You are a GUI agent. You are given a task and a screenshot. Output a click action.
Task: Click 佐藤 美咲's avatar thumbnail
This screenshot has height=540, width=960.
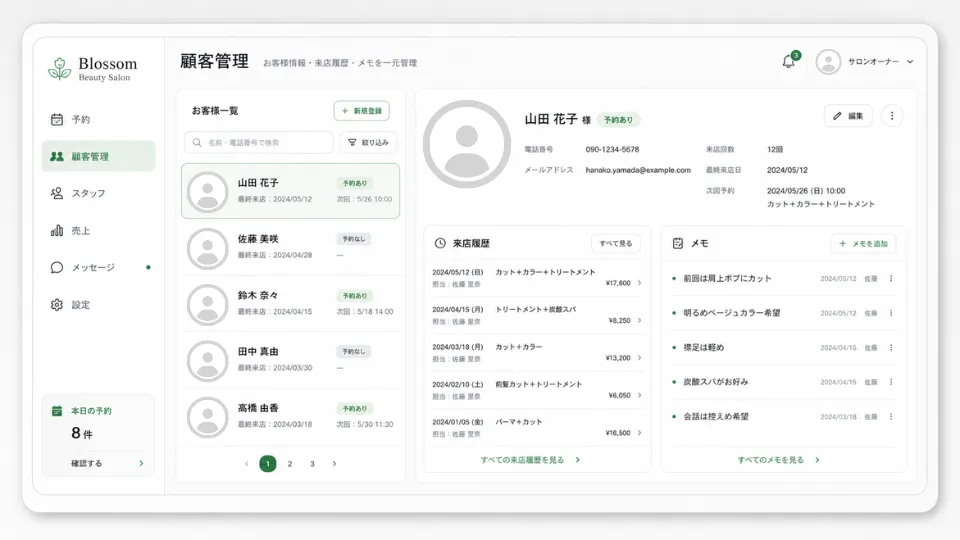208,249
